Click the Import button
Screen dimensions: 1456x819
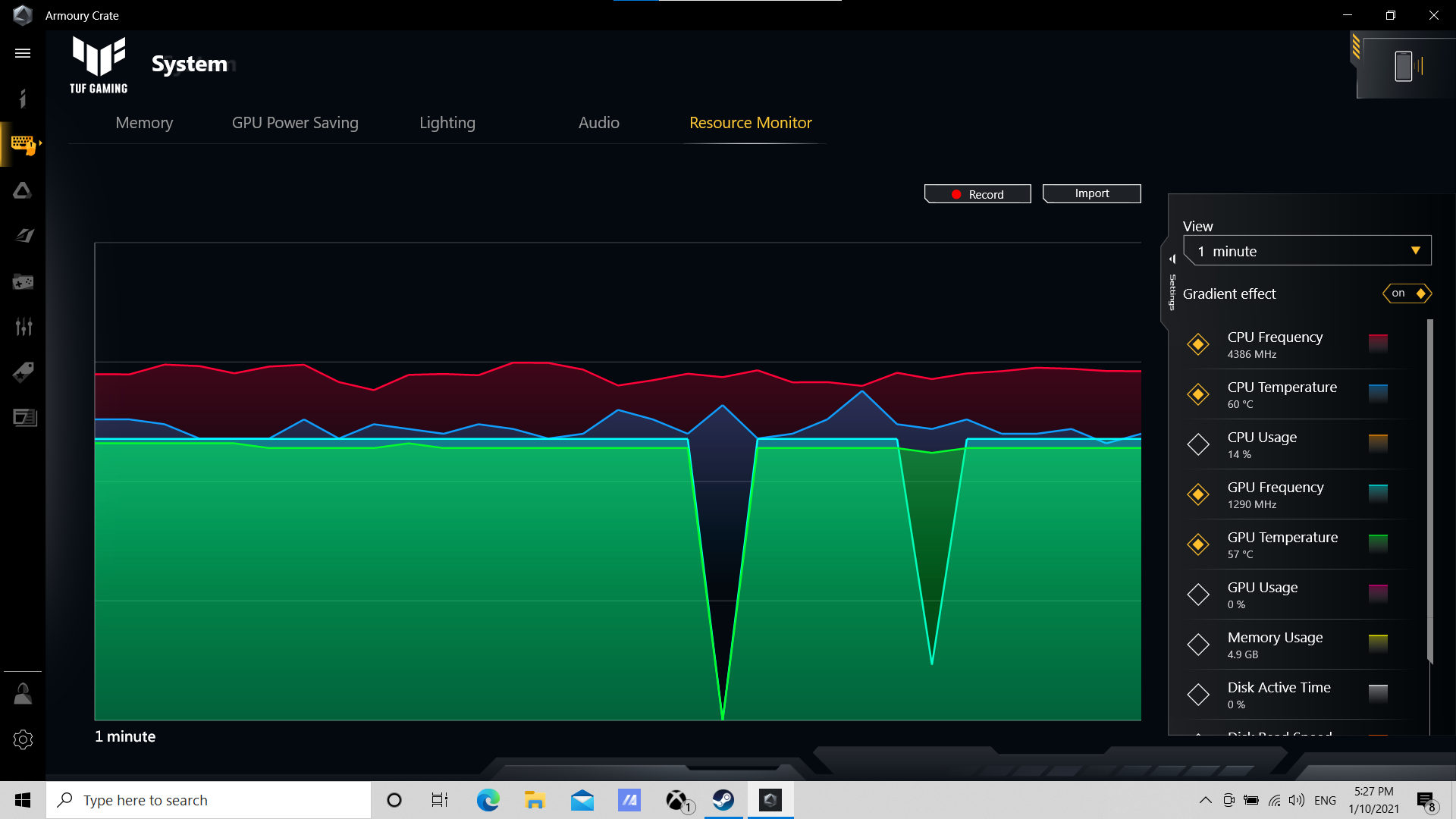tap(1092, 193)
